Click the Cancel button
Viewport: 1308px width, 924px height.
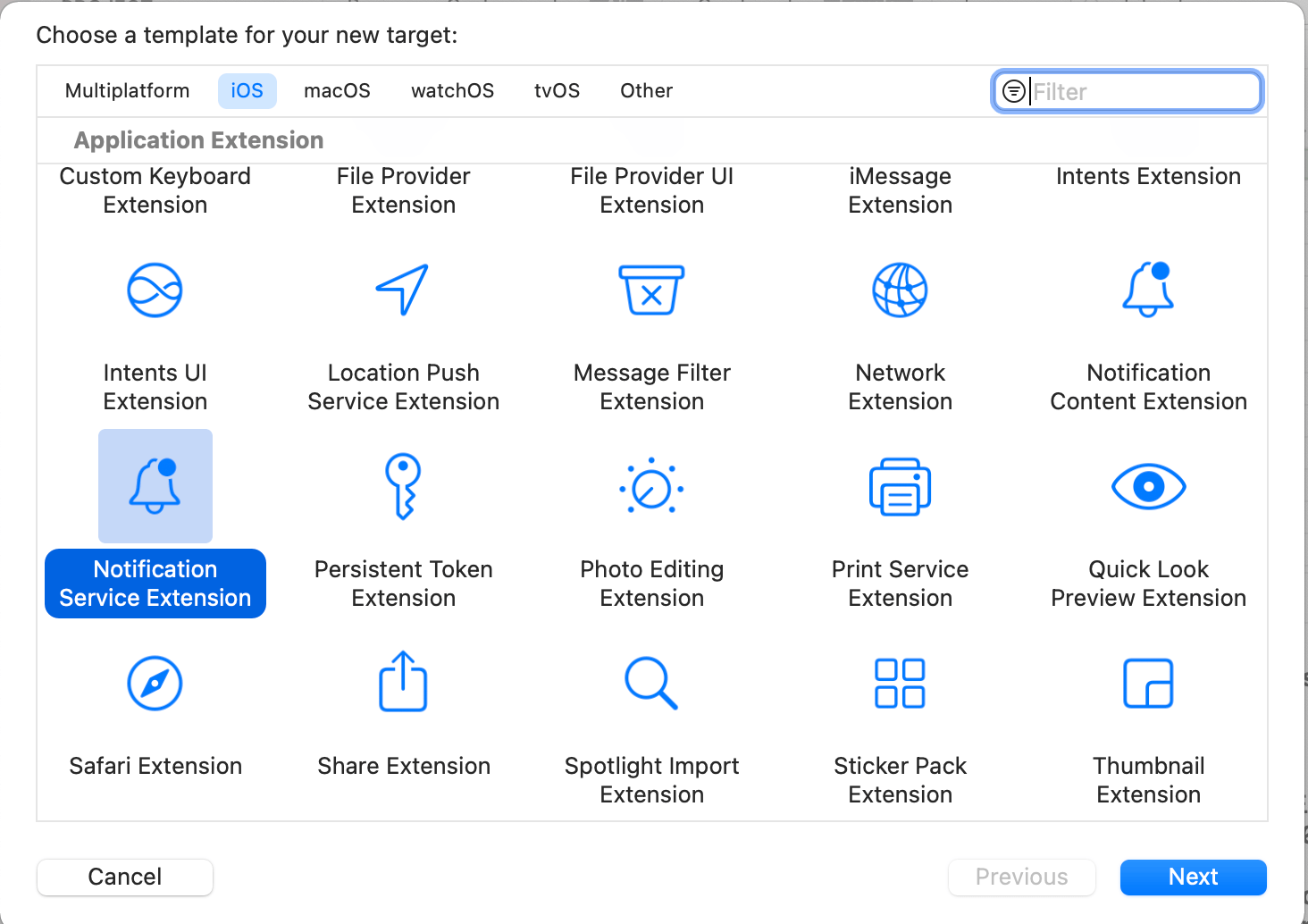(x=125, y=877)
